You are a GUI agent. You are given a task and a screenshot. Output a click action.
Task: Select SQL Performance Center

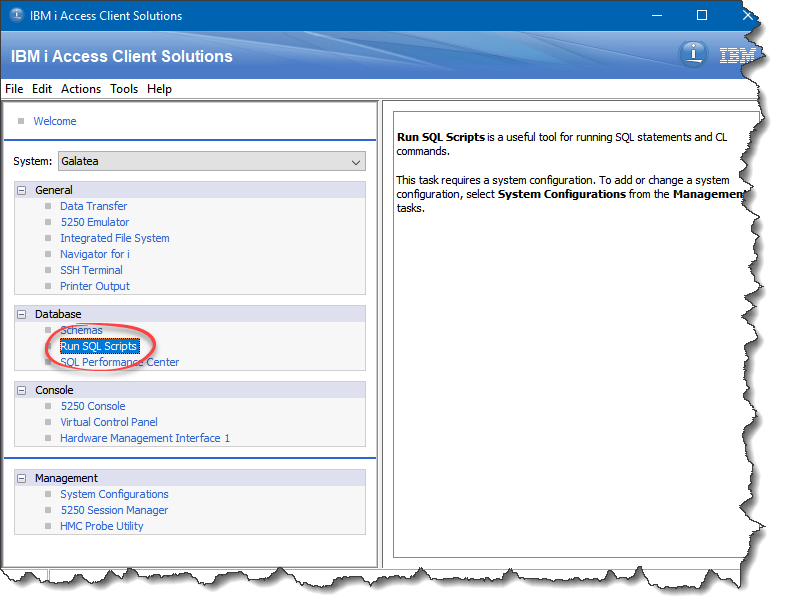point(120,362)
